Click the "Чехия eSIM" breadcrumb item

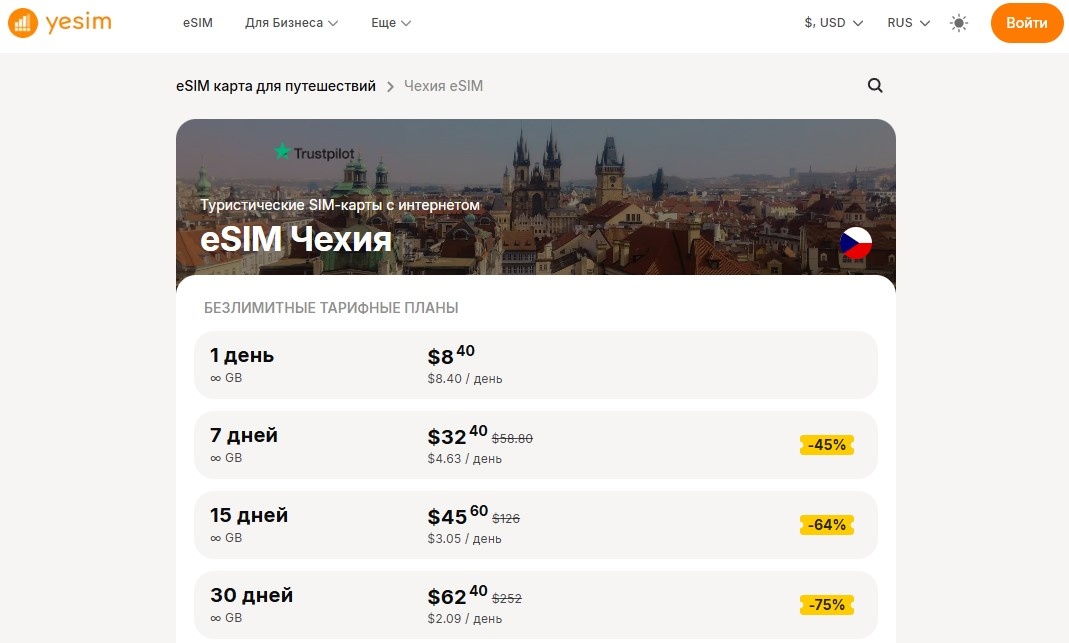coord(443,86)
